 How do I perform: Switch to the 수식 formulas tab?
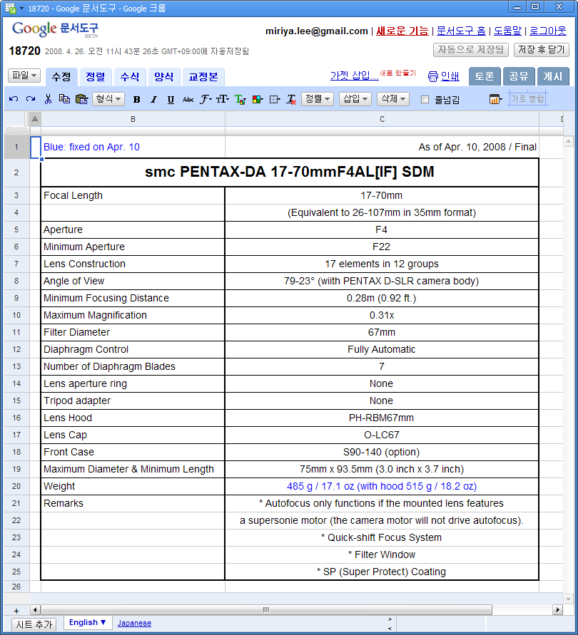coord(130,77)
